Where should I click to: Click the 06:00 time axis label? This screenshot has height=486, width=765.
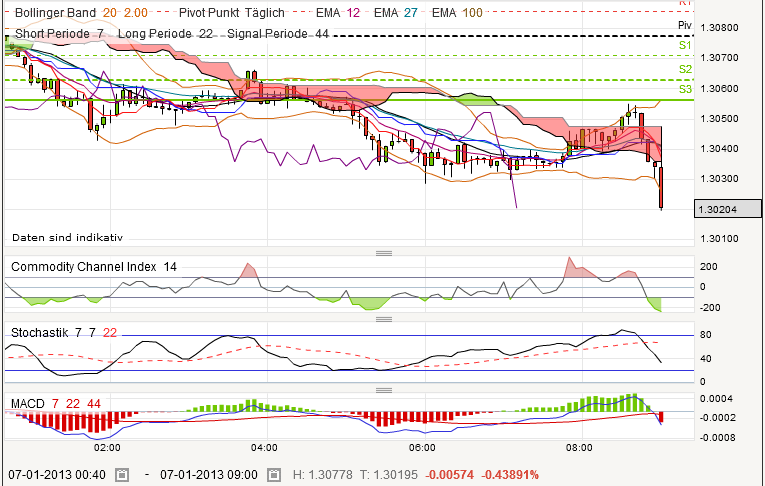(x=422, y=447)
